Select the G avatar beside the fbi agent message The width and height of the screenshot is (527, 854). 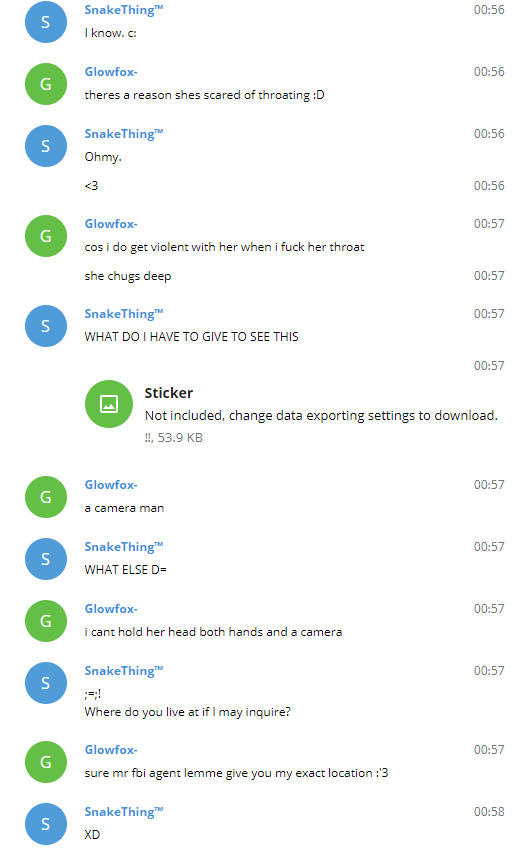[46, 762]
